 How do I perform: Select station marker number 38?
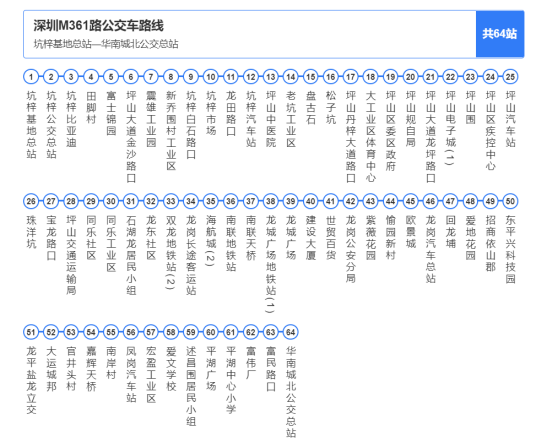pyautogui.click(x=271, y=201)
